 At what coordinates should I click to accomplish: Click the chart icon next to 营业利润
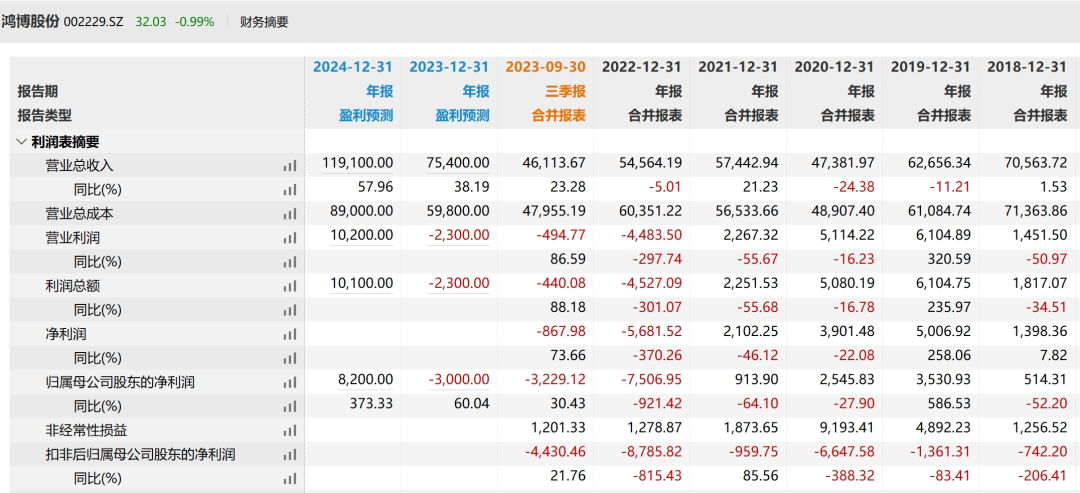pos(290,238)
